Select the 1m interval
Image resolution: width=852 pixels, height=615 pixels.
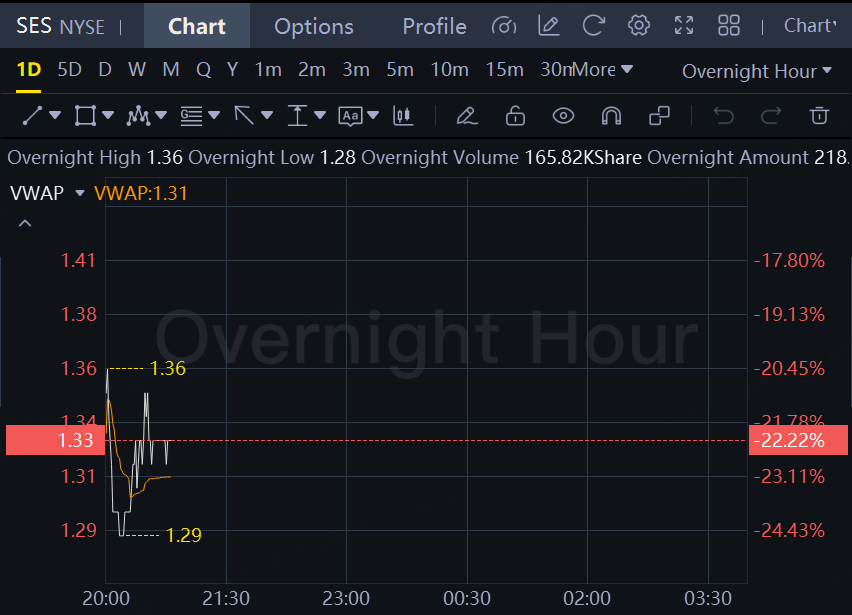coord(268,70)
